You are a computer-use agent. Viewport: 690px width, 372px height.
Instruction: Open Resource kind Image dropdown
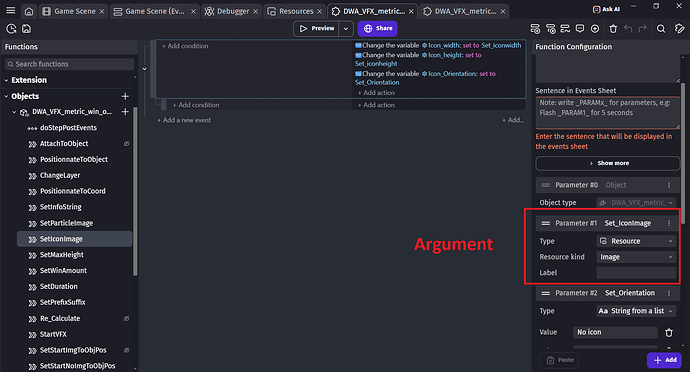(636, 257)
